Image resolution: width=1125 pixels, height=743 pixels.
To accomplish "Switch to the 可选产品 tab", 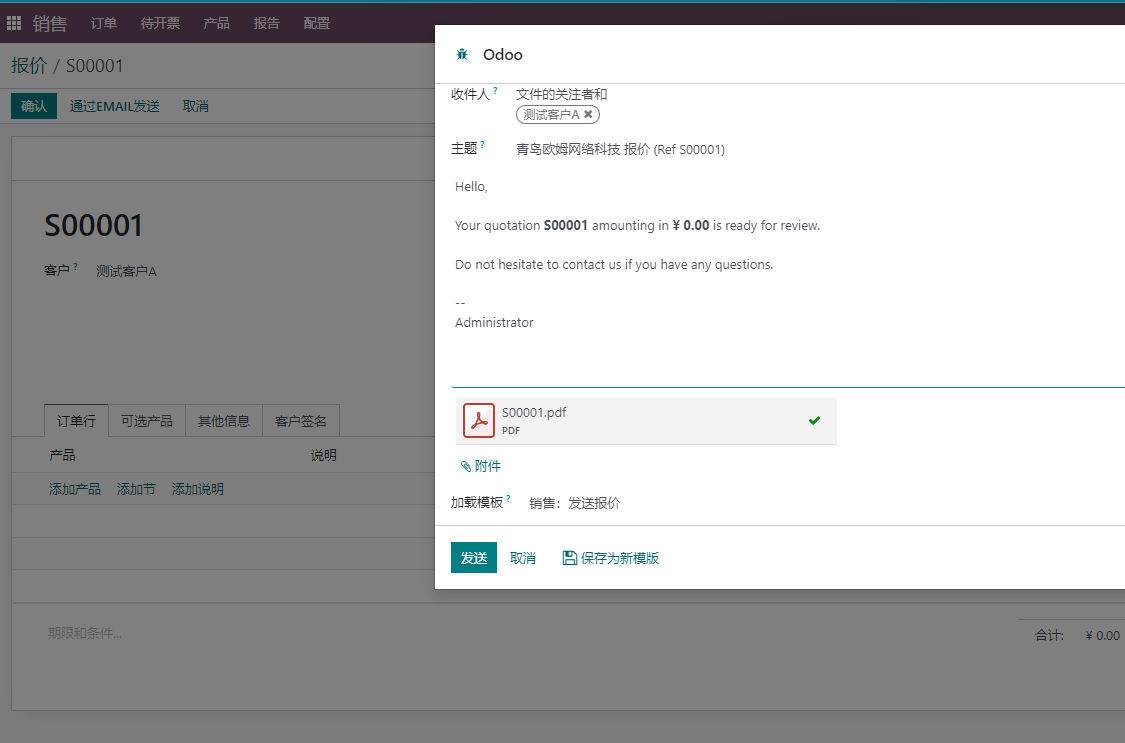I will 146,421.
